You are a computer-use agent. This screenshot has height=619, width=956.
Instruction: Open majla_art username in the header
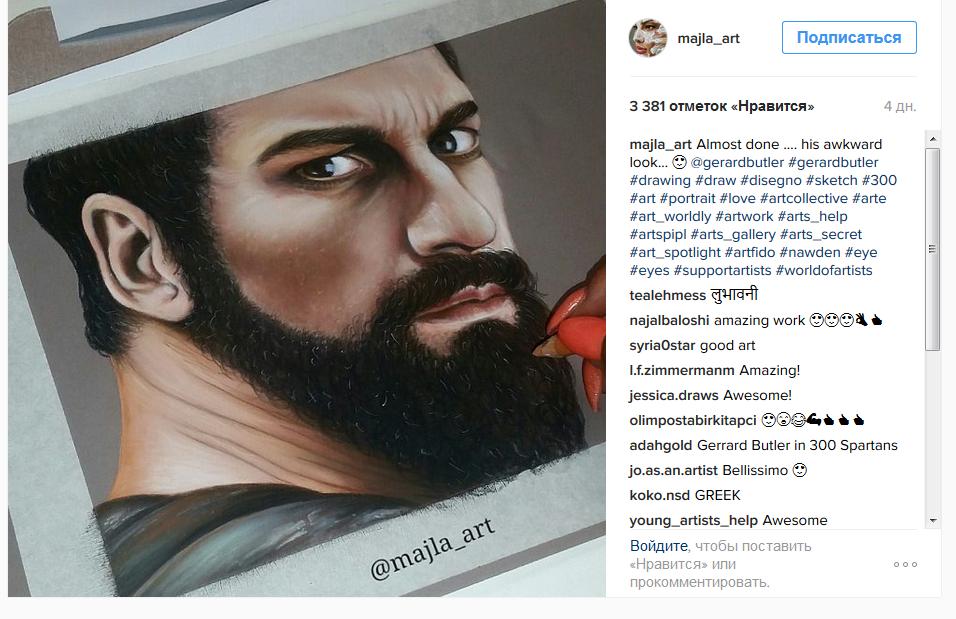tap(708, 38)
